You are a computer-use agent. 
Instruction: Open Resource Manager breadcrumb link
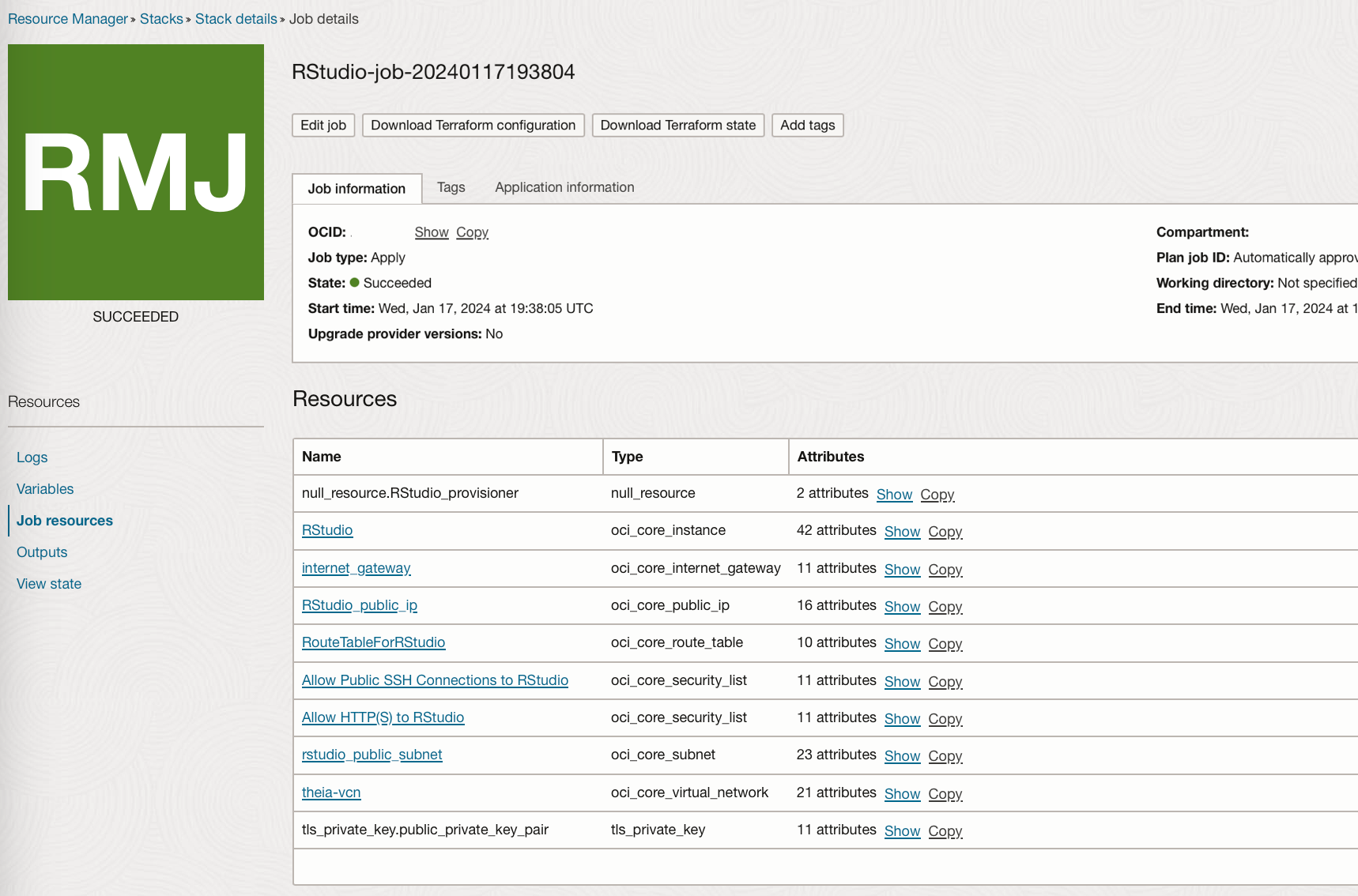point(68,19)
